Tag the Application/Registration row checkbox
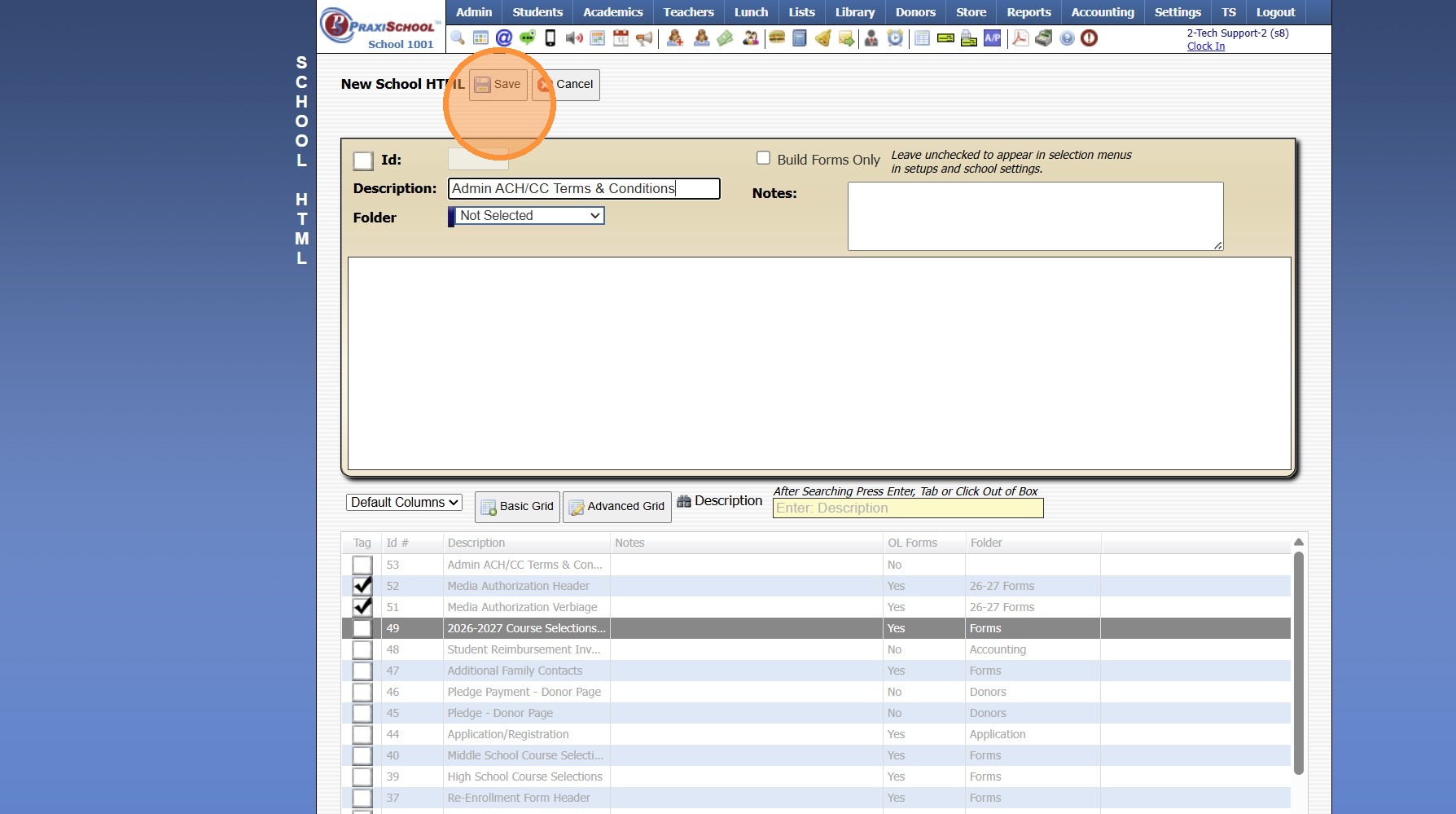 coord(362,734)
